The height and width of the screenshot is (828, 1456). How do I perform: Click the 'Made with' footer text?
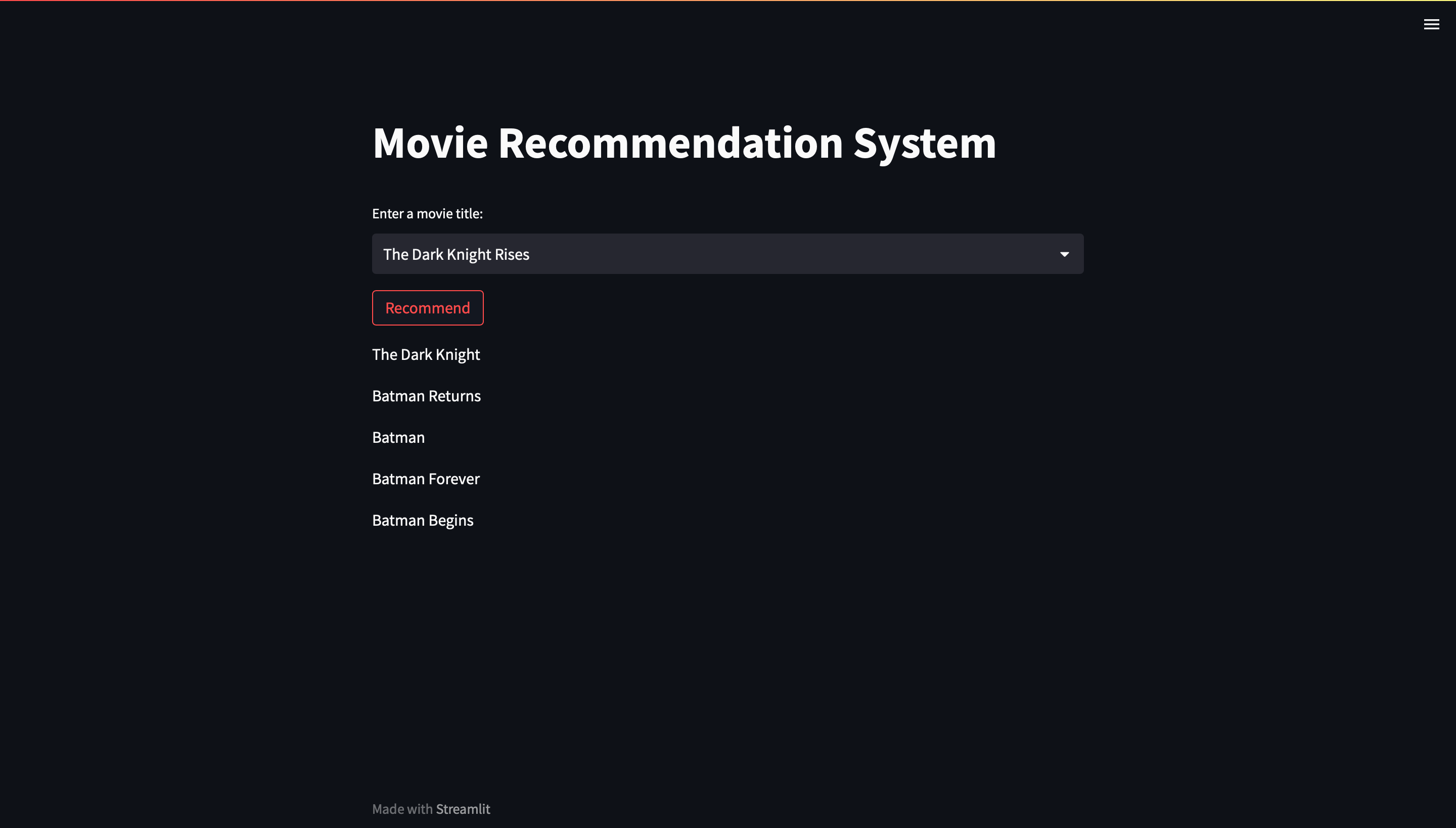click(402, 809)
